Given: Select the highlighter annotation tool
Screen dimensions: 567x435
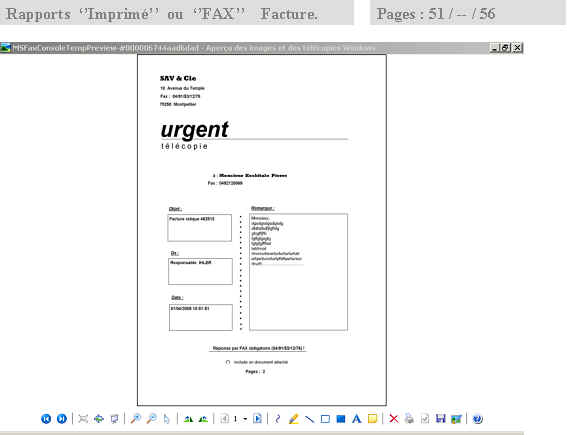Looking at the screenshot, I should click(294, 419).
